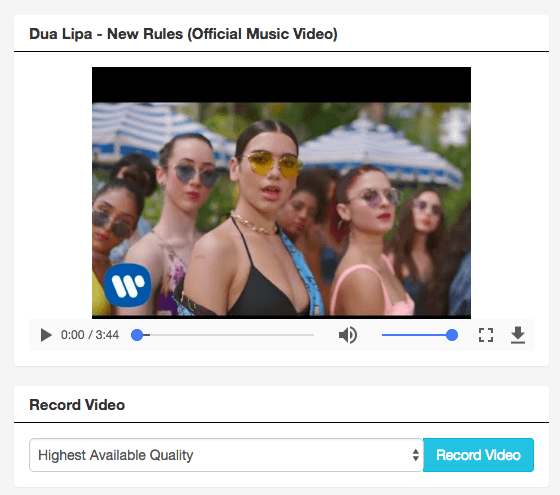Click the black letterbox bar above the video
The width and height of the screenshot is (560, 495).
coord(281,85)
